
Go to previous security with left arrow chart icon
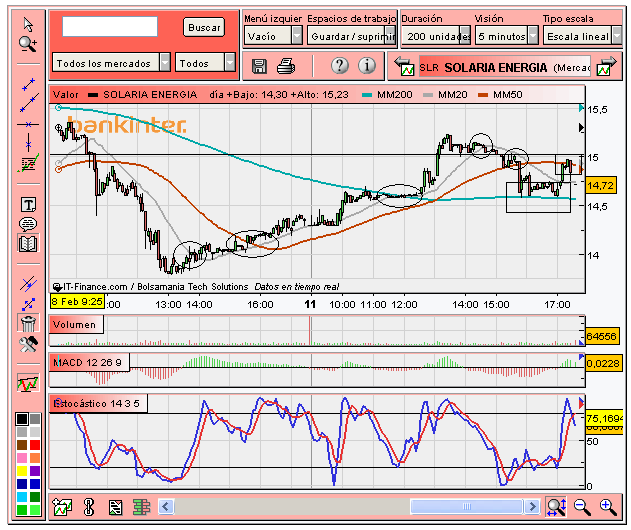tap(404, 66)
